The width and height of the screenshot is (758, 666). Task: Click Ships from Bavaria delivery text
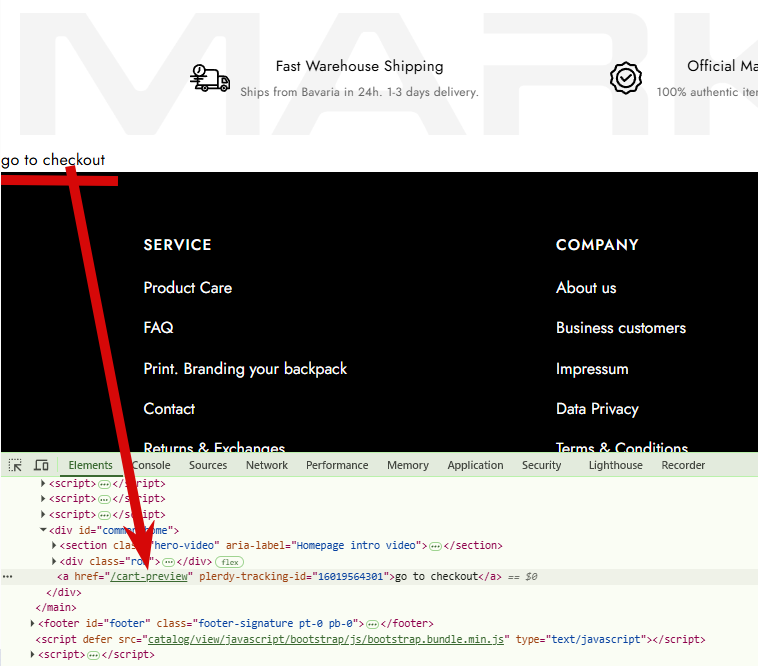click(359, 92)
